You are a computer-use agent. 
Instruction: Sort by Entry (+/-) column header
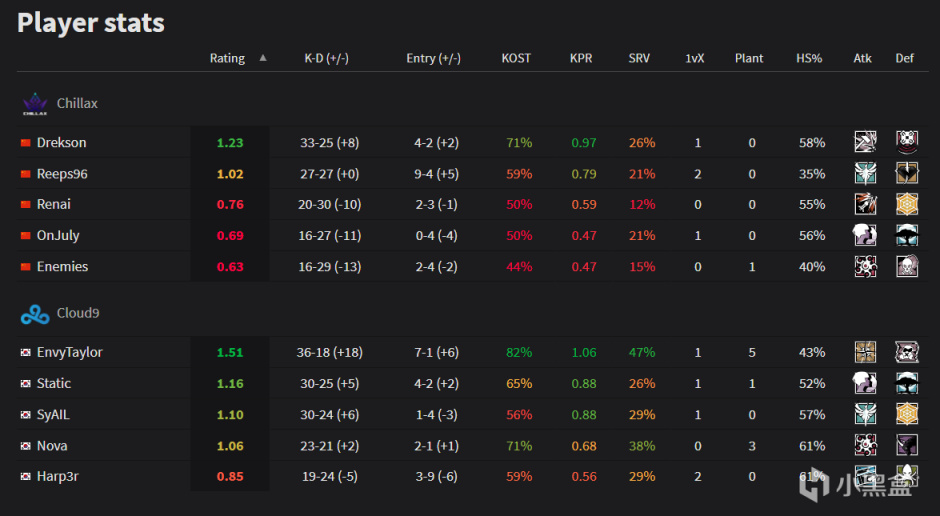point(433,58)
